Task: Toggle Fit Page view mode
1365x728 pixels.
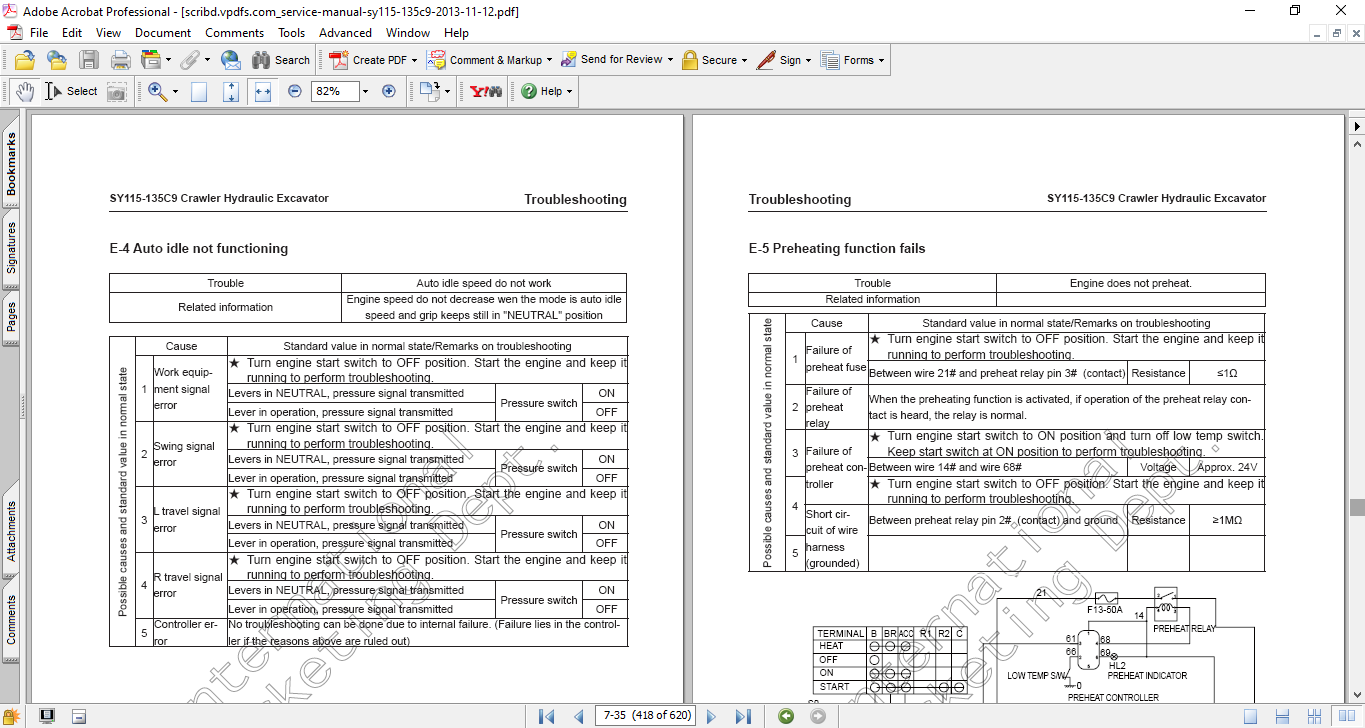Action: pyautogui.click(x=231, y=91)
